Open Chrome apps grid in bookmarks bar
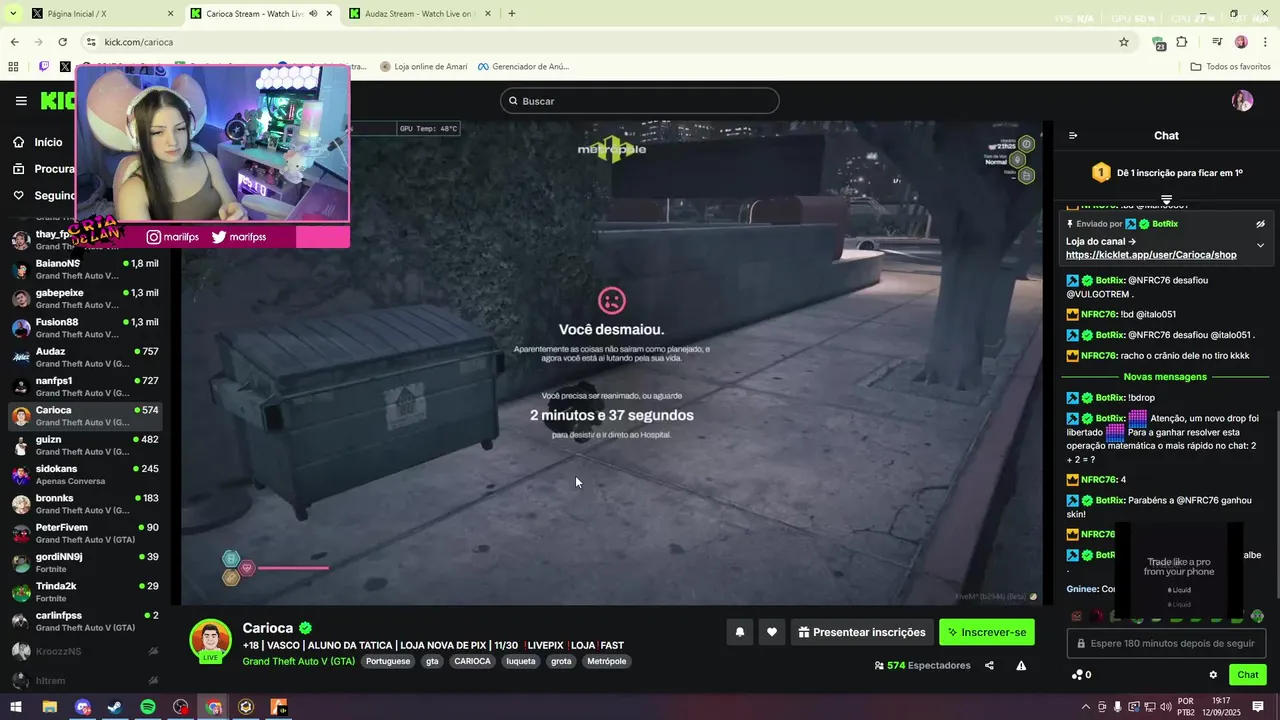Viewport: 1280px width, 720px height. tap(13, 67)
